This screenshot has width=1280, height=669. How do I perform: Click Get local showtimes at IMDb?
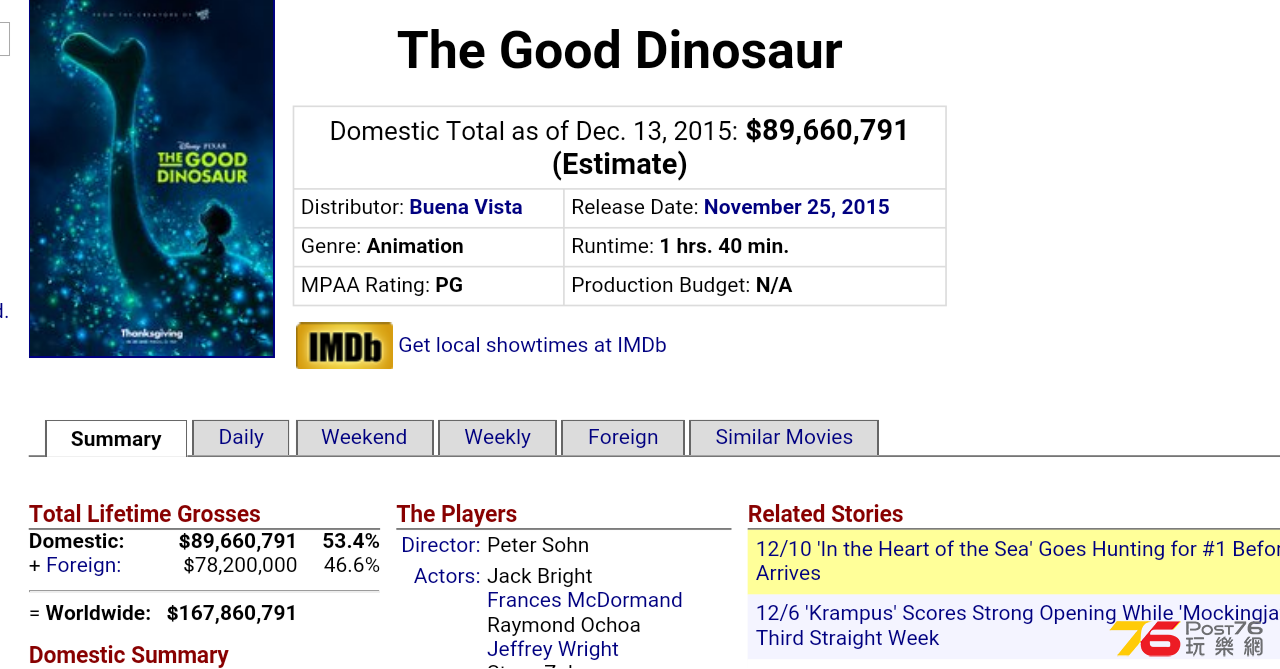point(532,345)
